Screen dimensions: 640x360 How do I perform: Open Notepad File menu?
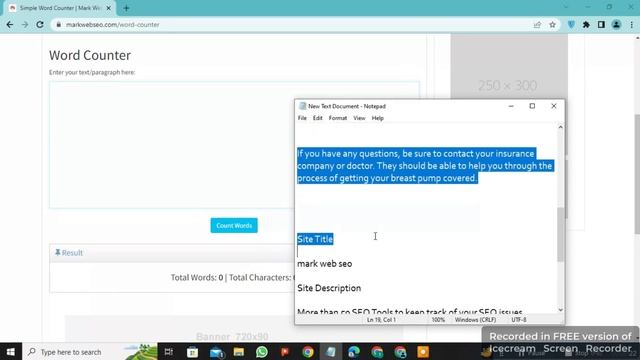pos(302,118)
